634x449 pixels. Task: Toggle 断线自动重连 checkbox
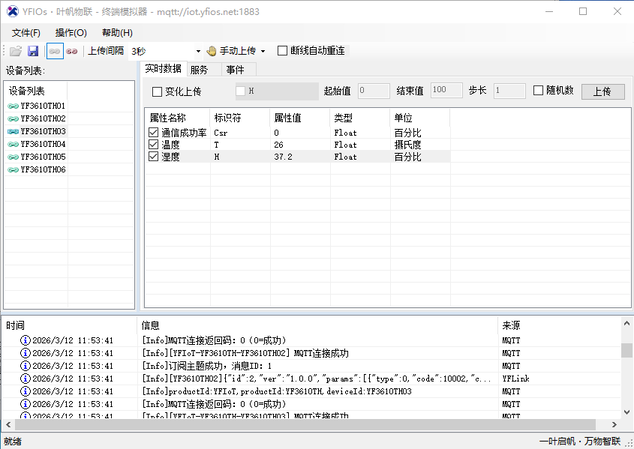tap(282, 51)
